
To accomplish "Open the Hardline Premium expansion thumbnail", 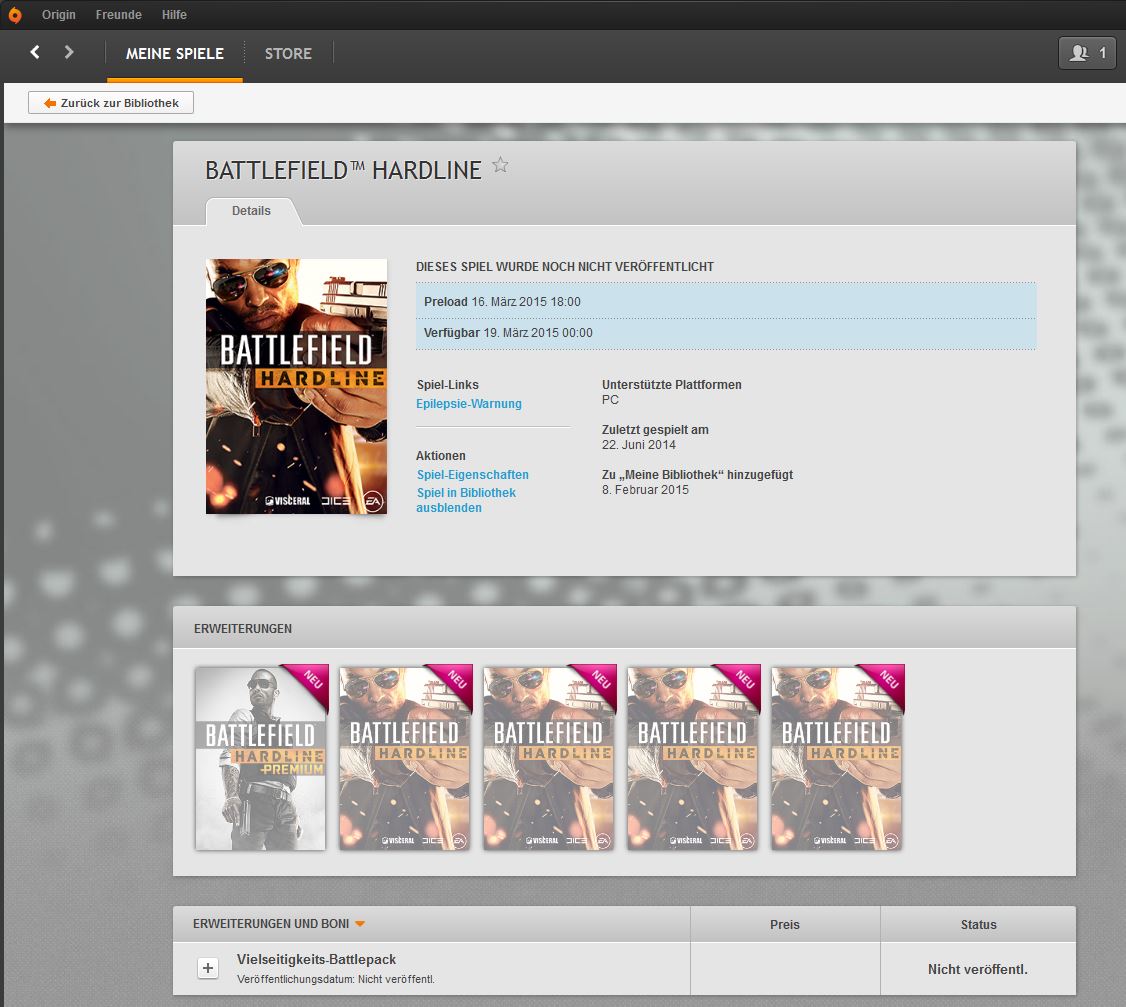I will click(x=260, y=758).
